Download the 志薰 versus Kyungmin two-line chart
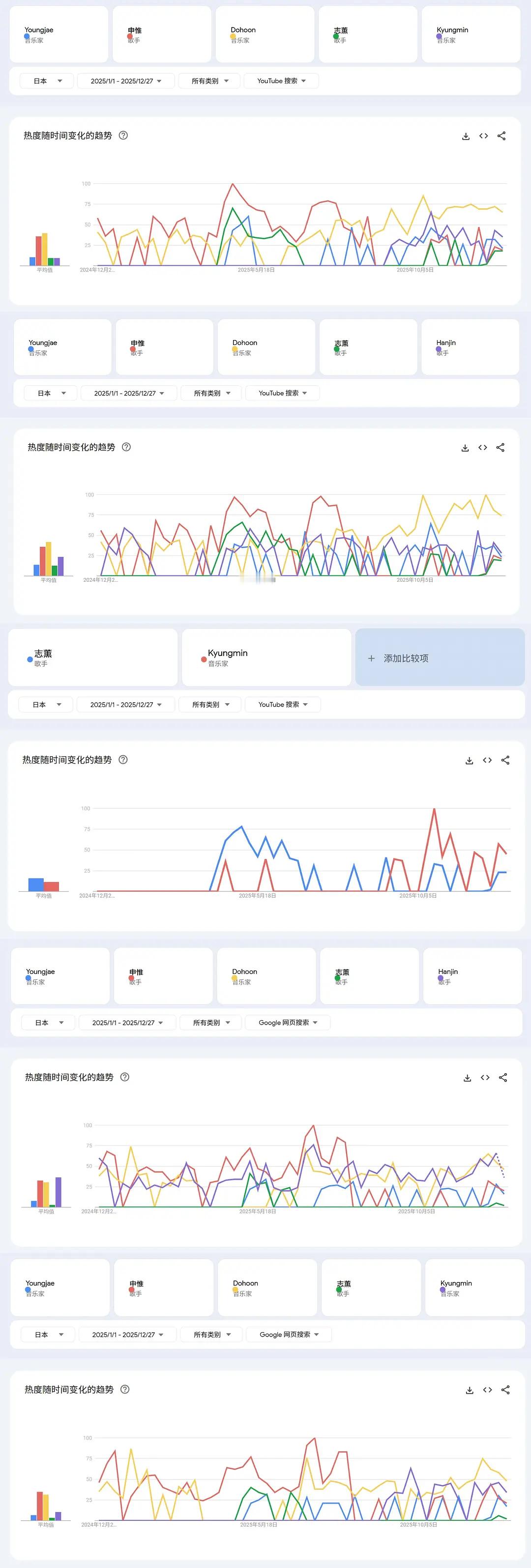The height and width of the screenshot is (1568, 531). (x=470, y=760)
